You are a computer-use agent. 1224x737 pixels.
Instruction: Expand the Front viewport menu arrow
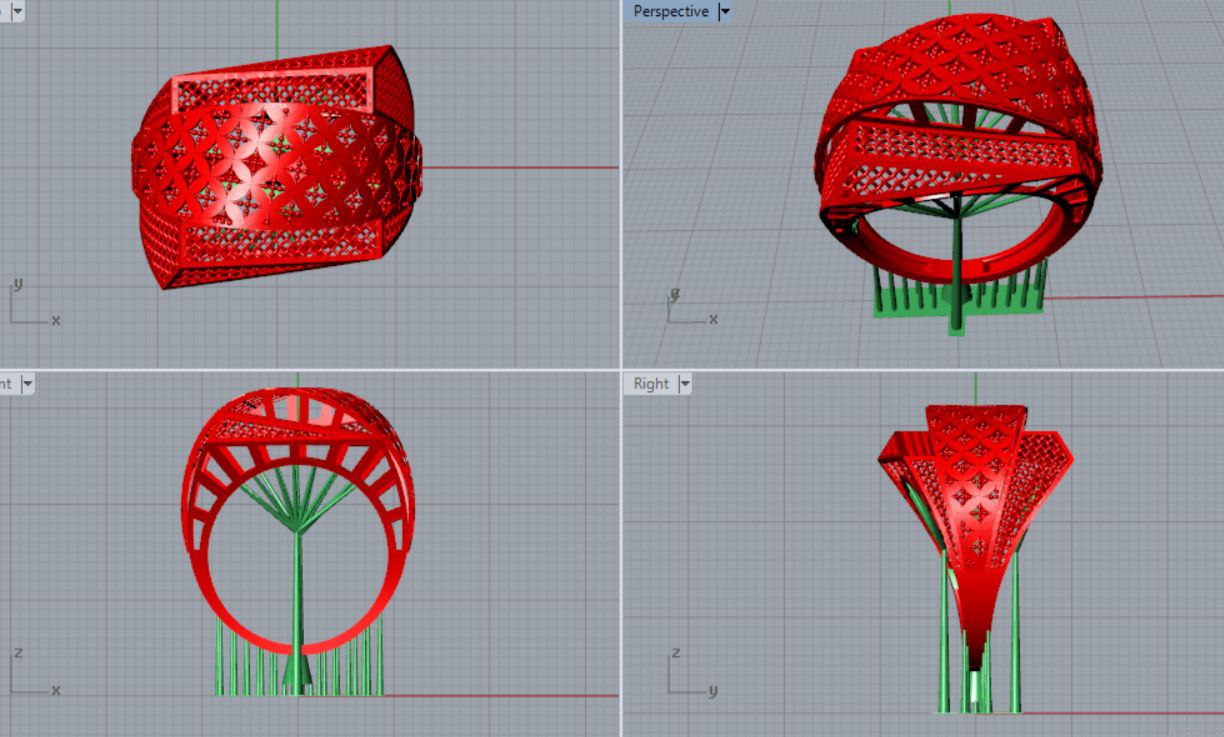[x=27, y=384]
